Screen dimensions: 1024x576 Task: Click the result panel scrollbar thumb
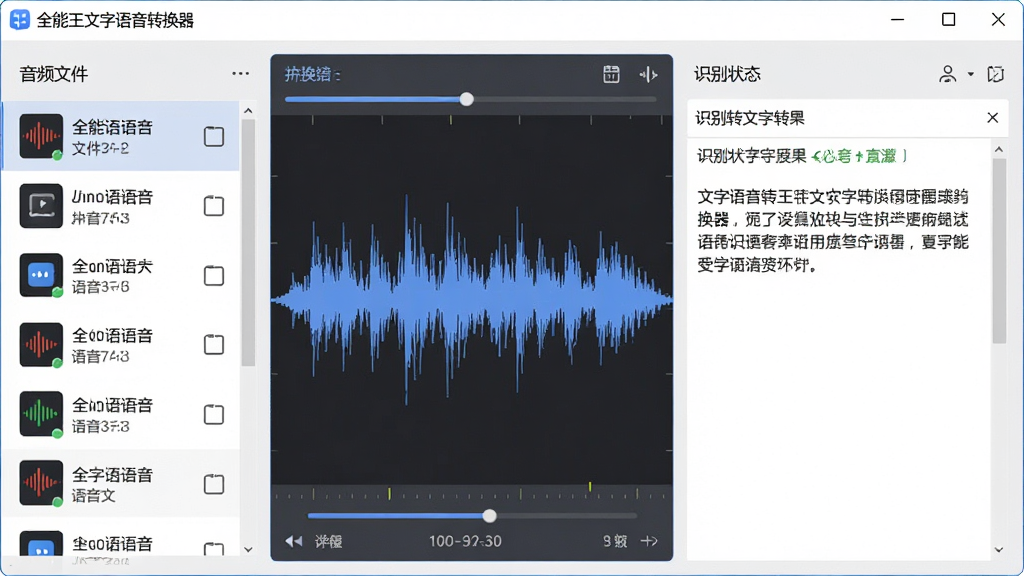pyautogui.click(x=999, y=251)
